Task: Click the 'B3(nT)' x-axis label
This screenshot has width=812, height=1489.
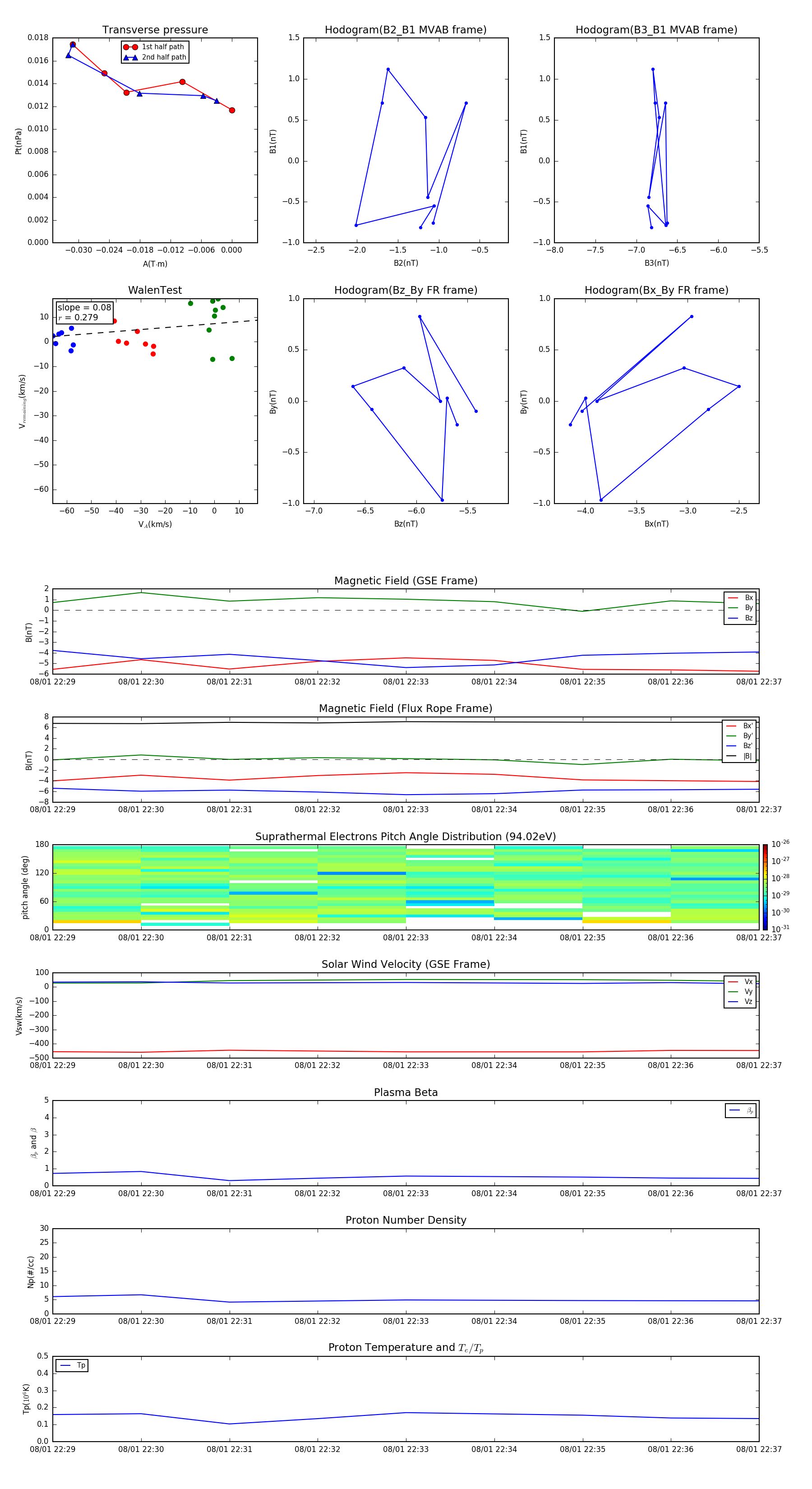Action: (x=656, y=263)
